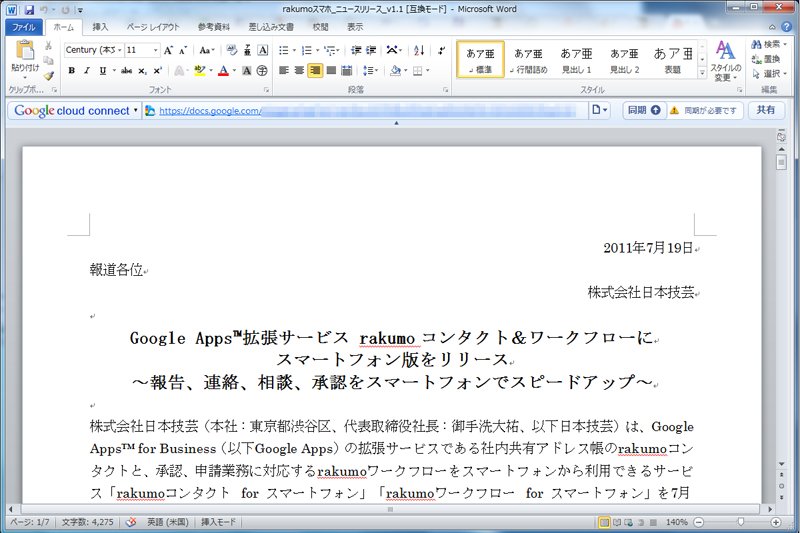Screen dimensions: 800x533
Task: Click the Cut scissors icon
Action: 48,46
